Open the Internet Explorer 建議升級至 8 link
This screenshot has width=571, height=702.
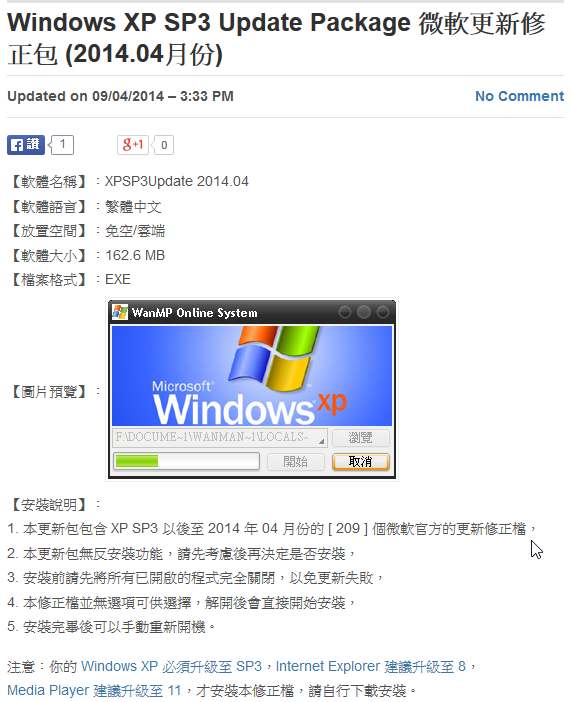click(x=370, y=667)
